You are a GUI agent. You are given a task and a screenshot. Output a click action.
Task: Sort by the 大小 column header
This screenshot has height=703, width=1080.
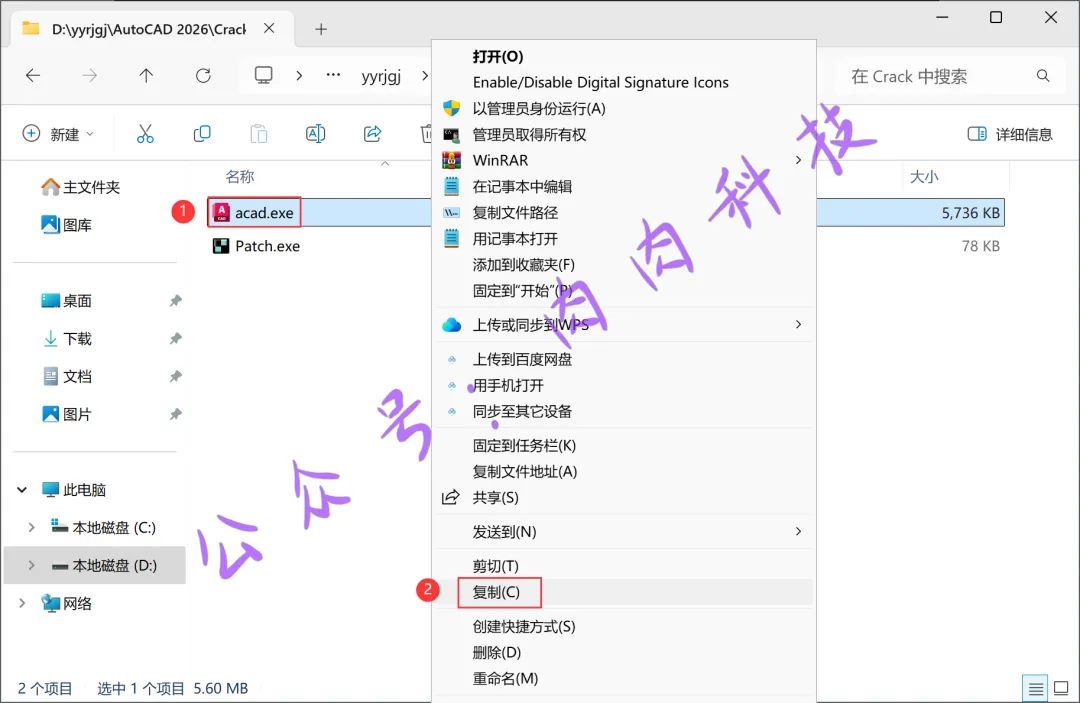pos(924,176)
